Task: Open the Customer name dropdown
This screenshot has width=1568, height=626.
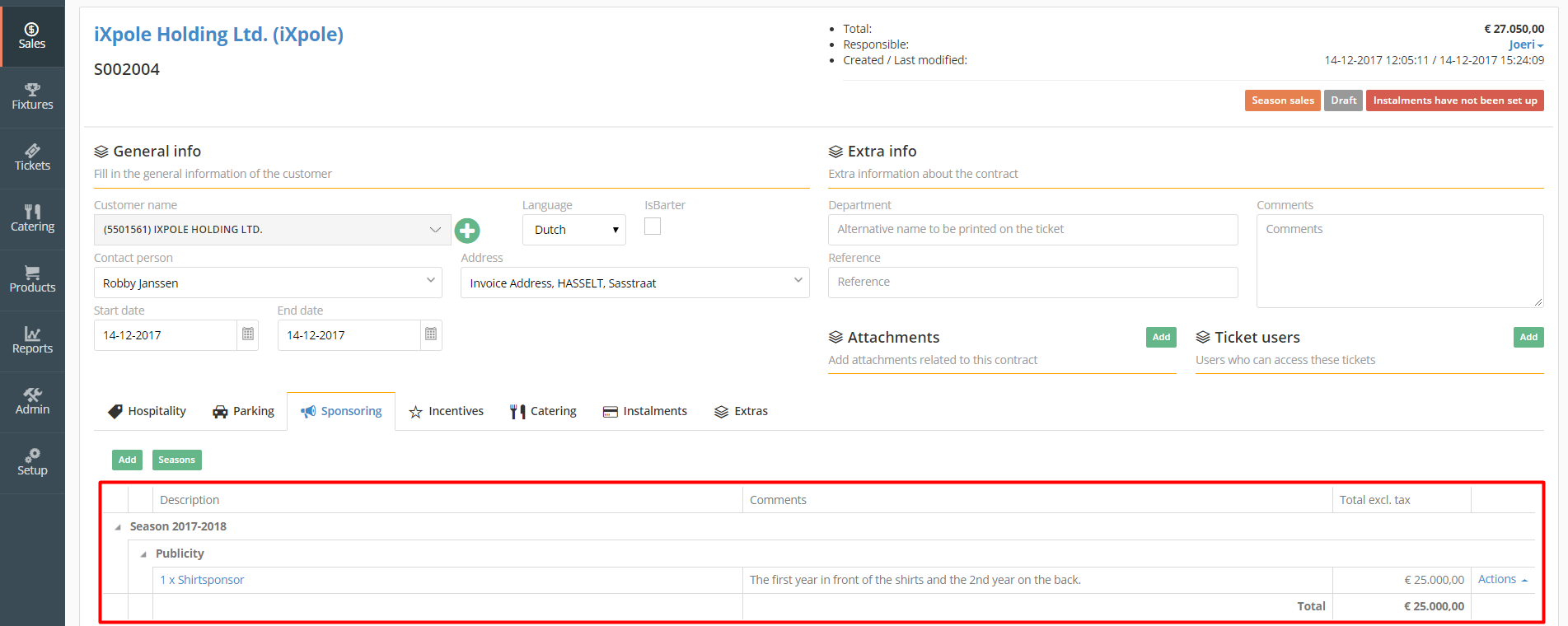Action: tap(272, 230)
